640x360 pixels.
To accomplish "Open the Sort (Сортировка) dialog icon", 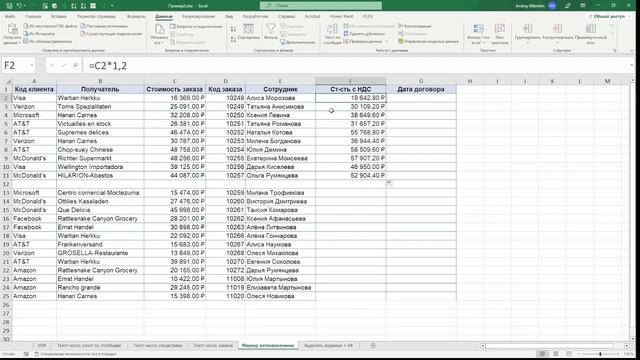I will tap(249, 29).
